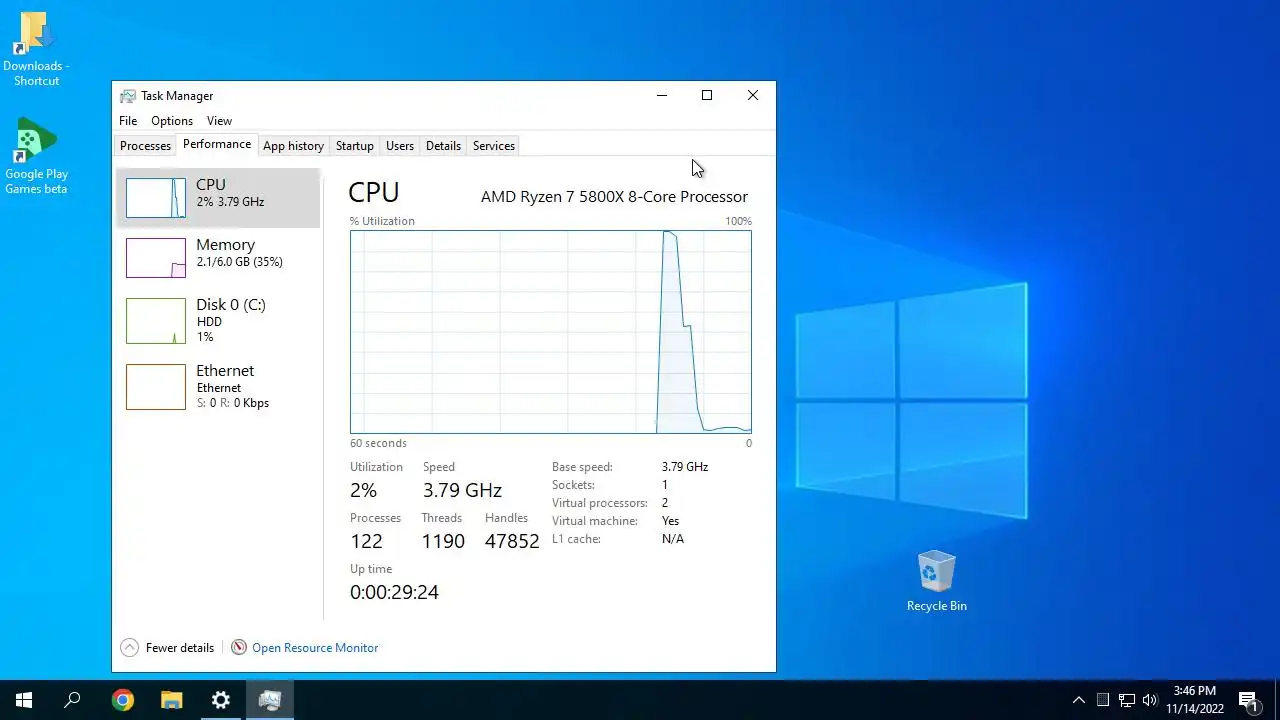This screenshot has width=1280, height=720.
Task: Open the Options menu
Action: [x=172, y=121]
